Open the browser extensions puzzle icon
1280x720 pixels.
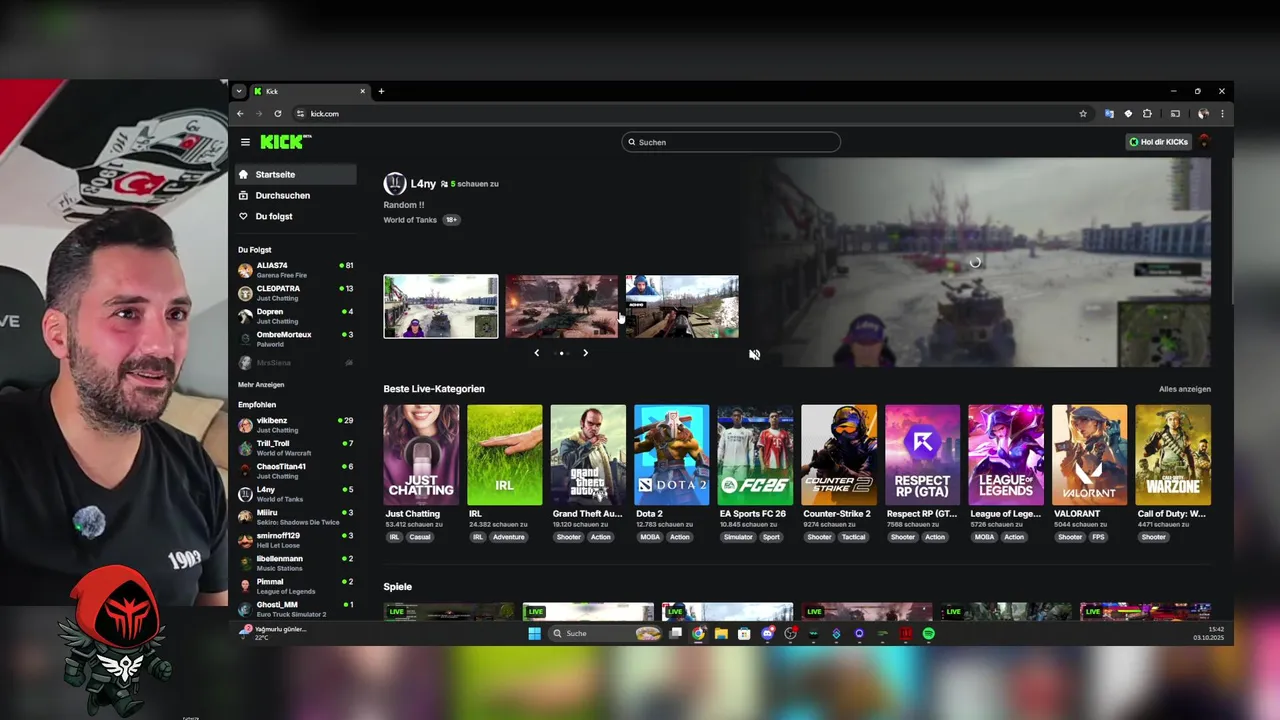1147,114
